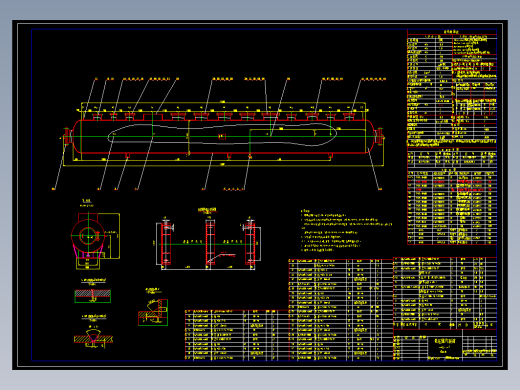The image size is (520, 390).
Task: Click the saddle support detail with red columns
Action: coord(208,243)
